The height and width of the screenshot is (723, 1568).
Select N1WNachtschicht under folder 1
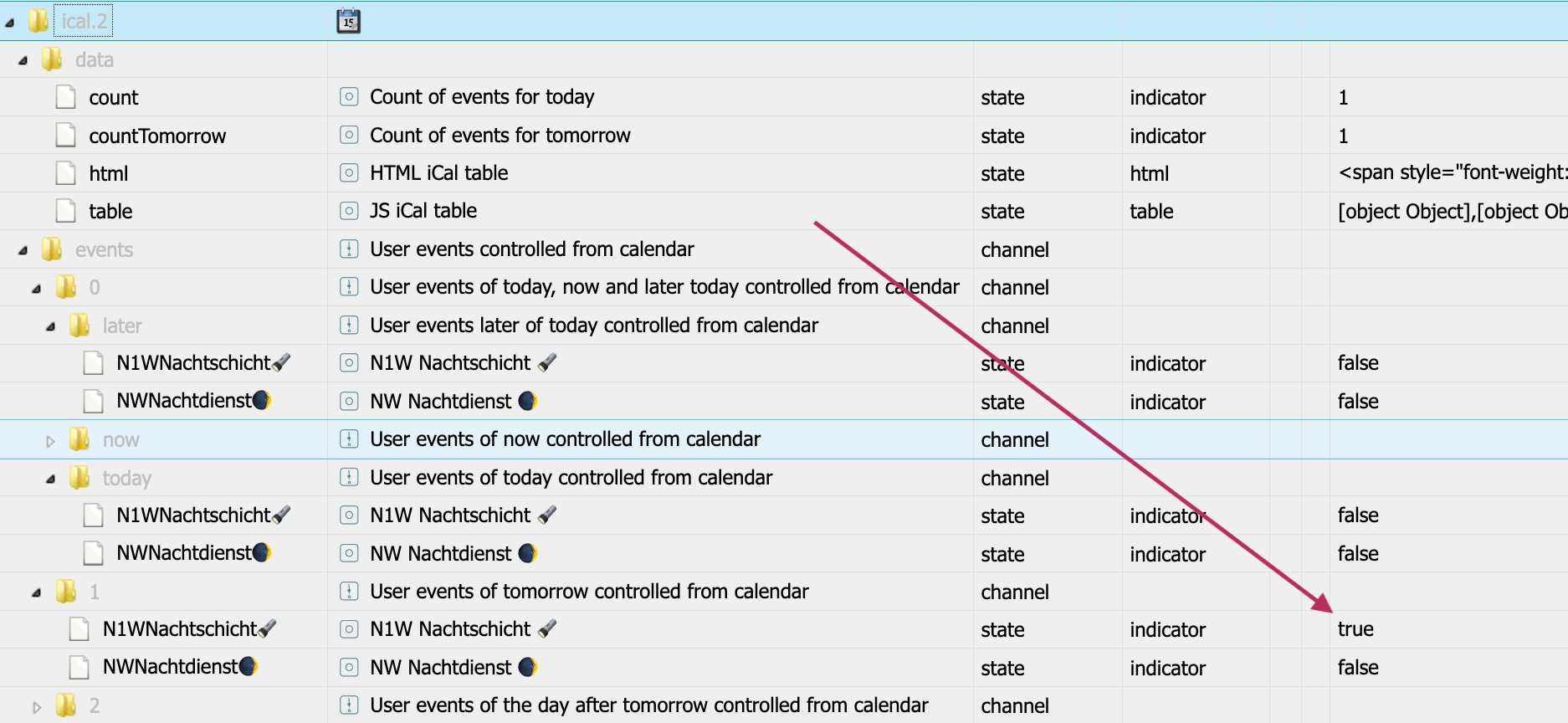pos(190,629)
